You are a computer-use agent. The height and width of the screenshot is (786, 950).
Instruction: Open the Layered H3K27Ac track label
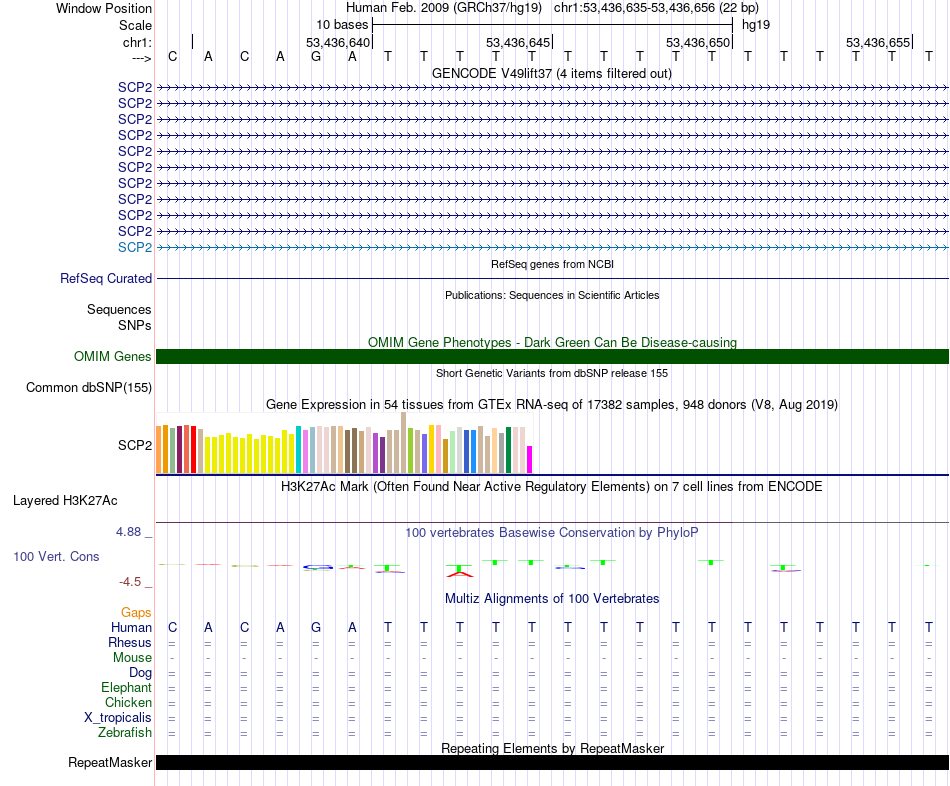pyautogui.click(x=65, y=501)
